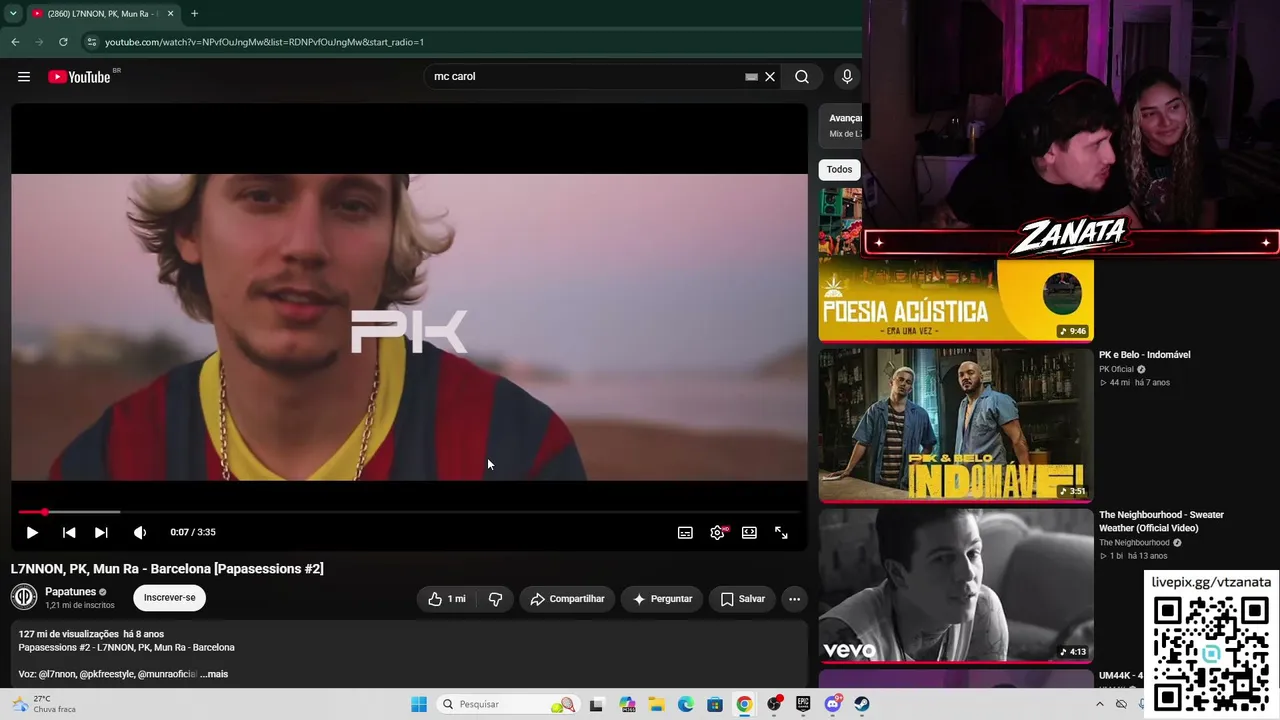Screen dimensions: 1280x720
Task: Seek on the video progress bar
Action: 409,512
